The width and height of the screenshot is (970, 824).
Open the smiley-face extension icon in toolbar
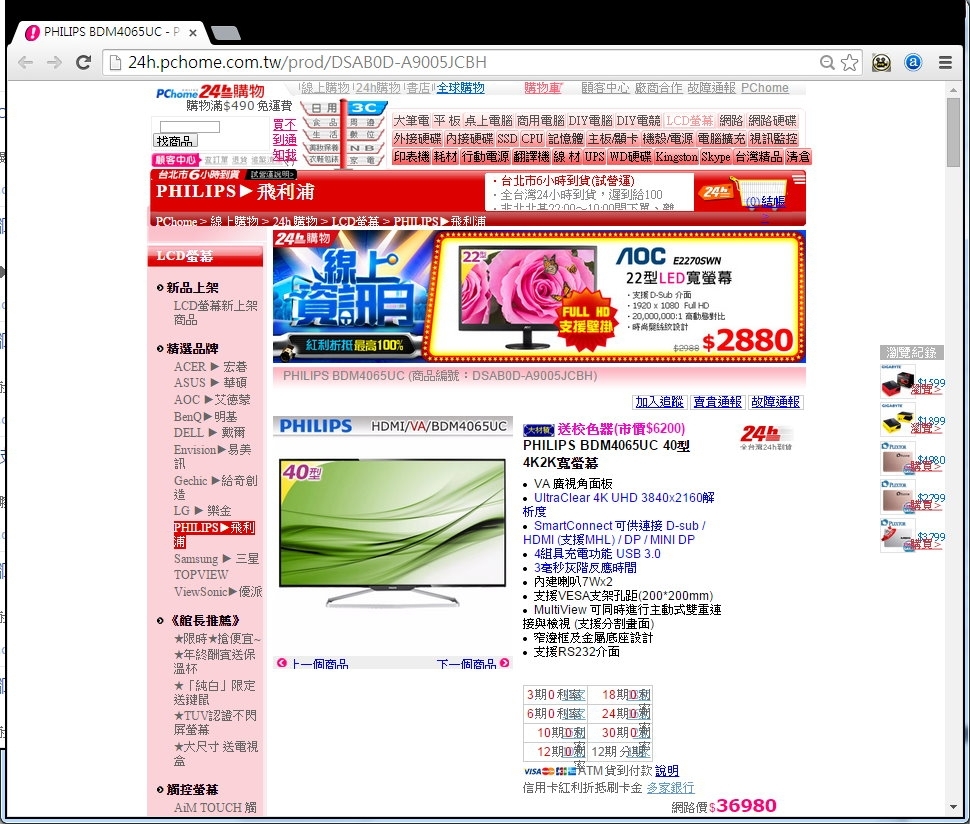click(x=882, y=62)
